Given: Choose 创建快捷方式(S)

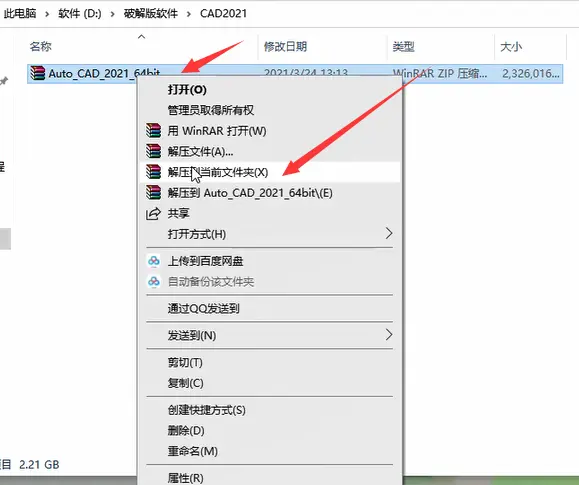Looking at the screenshot, I should (x=270, y=410).
